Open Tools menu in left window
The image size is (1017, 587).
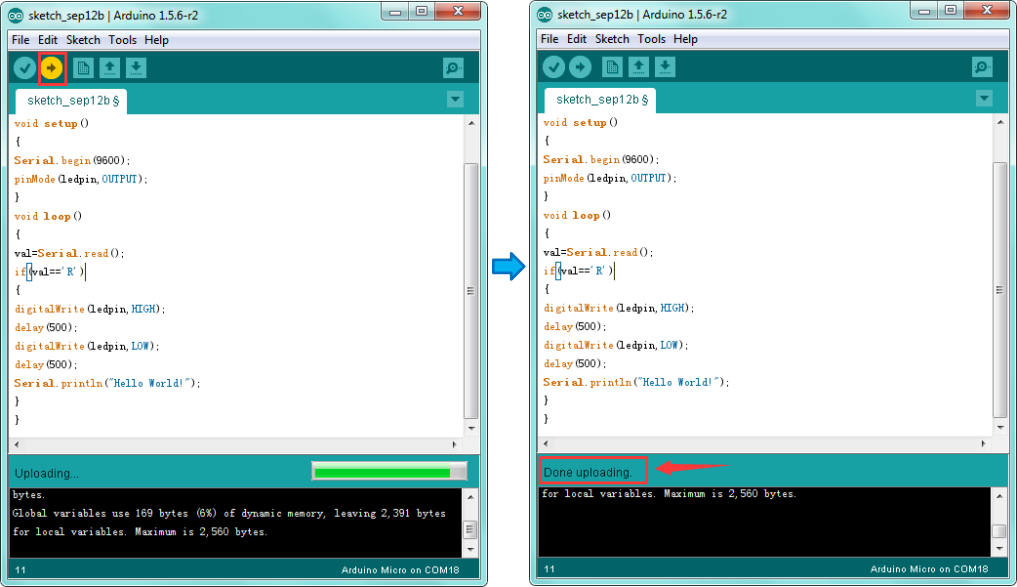pyautogui.click(x=123, y=40)
